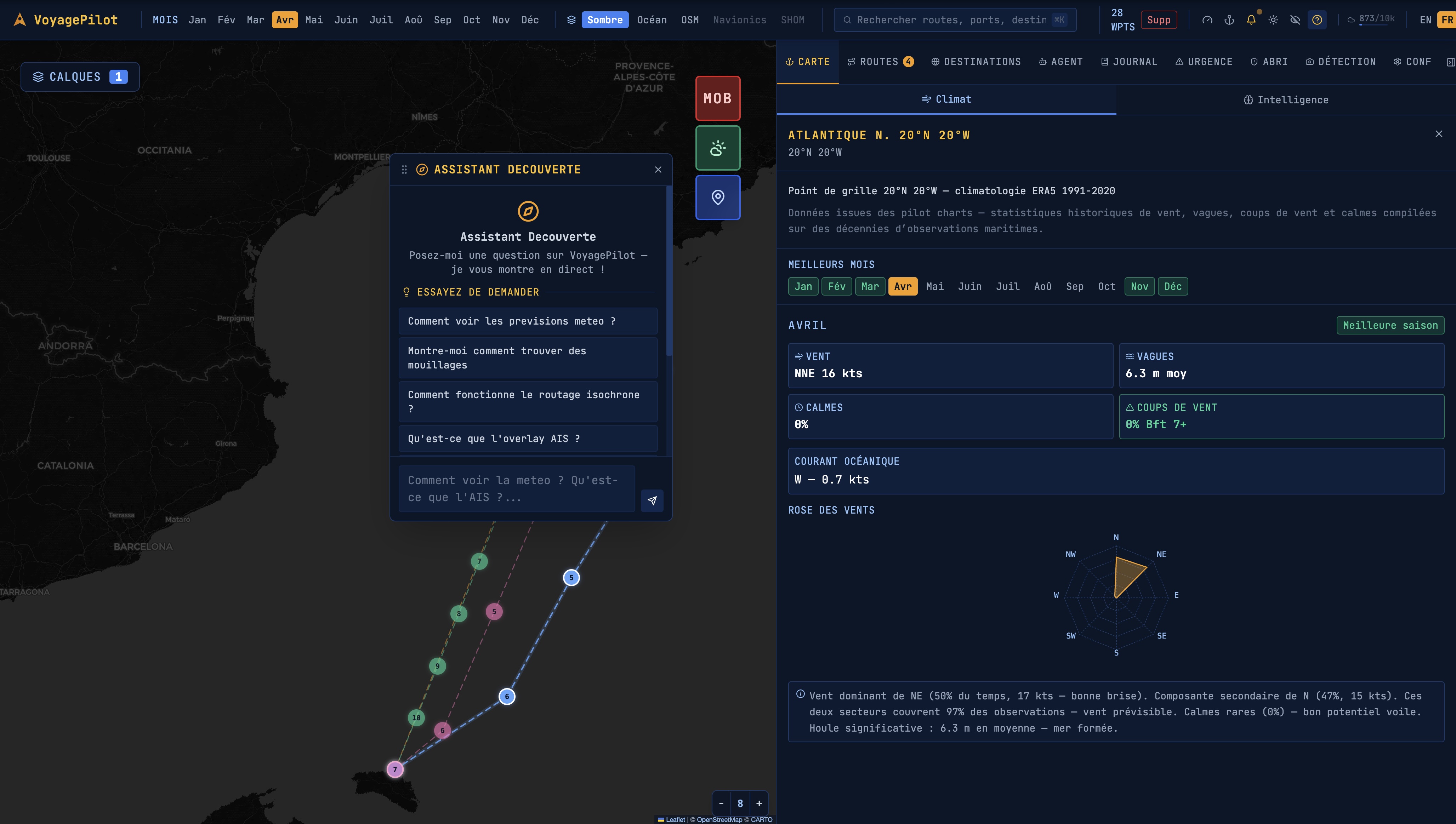This screenshot has height=824, width=1456.
Task: Expand the CALQUES layers panel
Action: click(x=80, y=76)
